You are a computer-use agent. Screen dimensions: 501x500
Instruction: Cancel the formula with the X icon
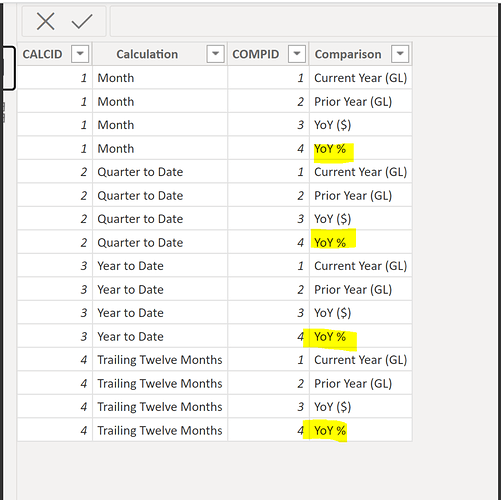46,21
